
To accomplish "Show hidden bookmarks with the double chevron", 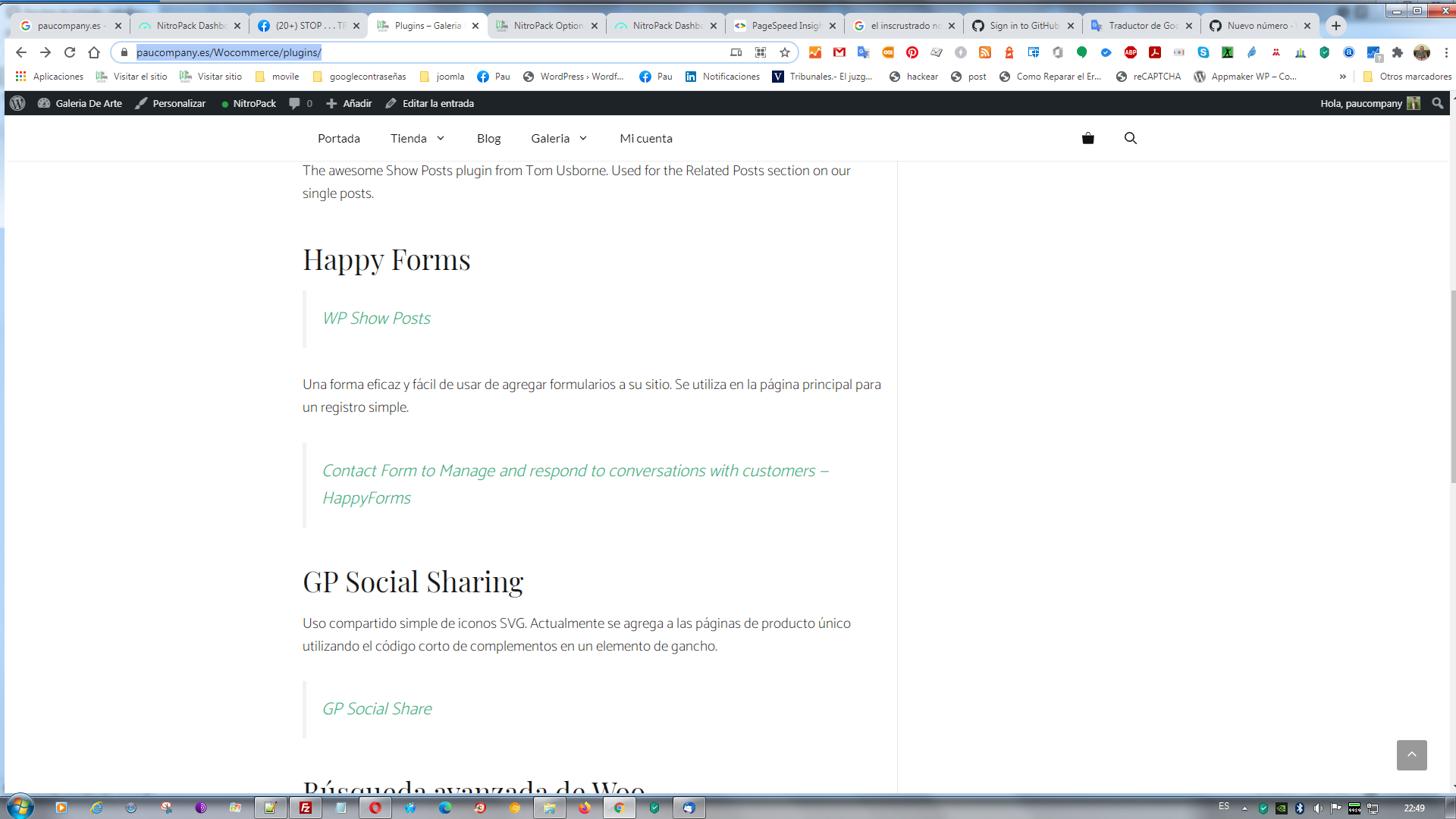I will [x=1343, y=77].
